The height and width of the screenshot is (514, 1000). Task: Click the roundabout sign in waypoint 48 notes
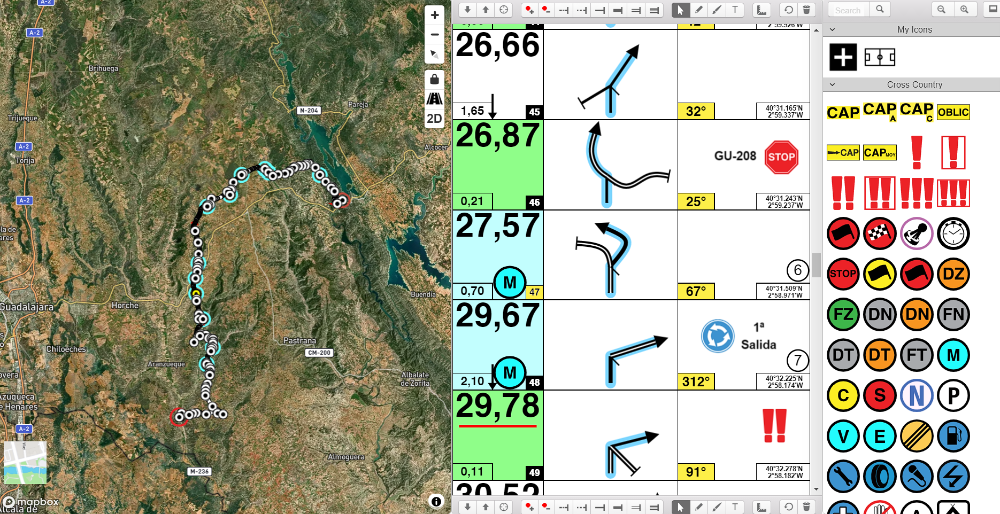point(717,336)
